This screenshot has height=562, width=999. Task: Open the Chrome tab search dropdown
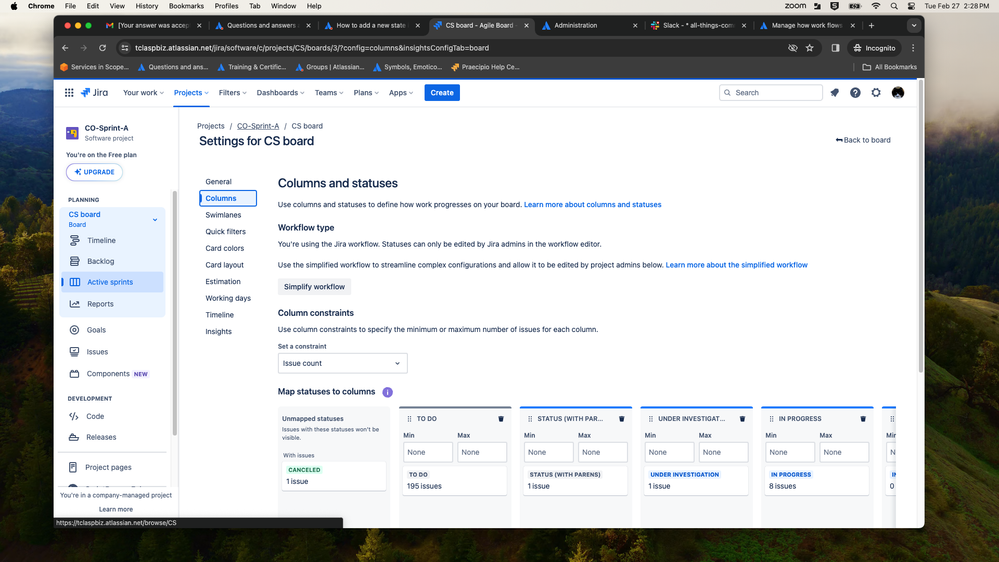coord(914,25)
